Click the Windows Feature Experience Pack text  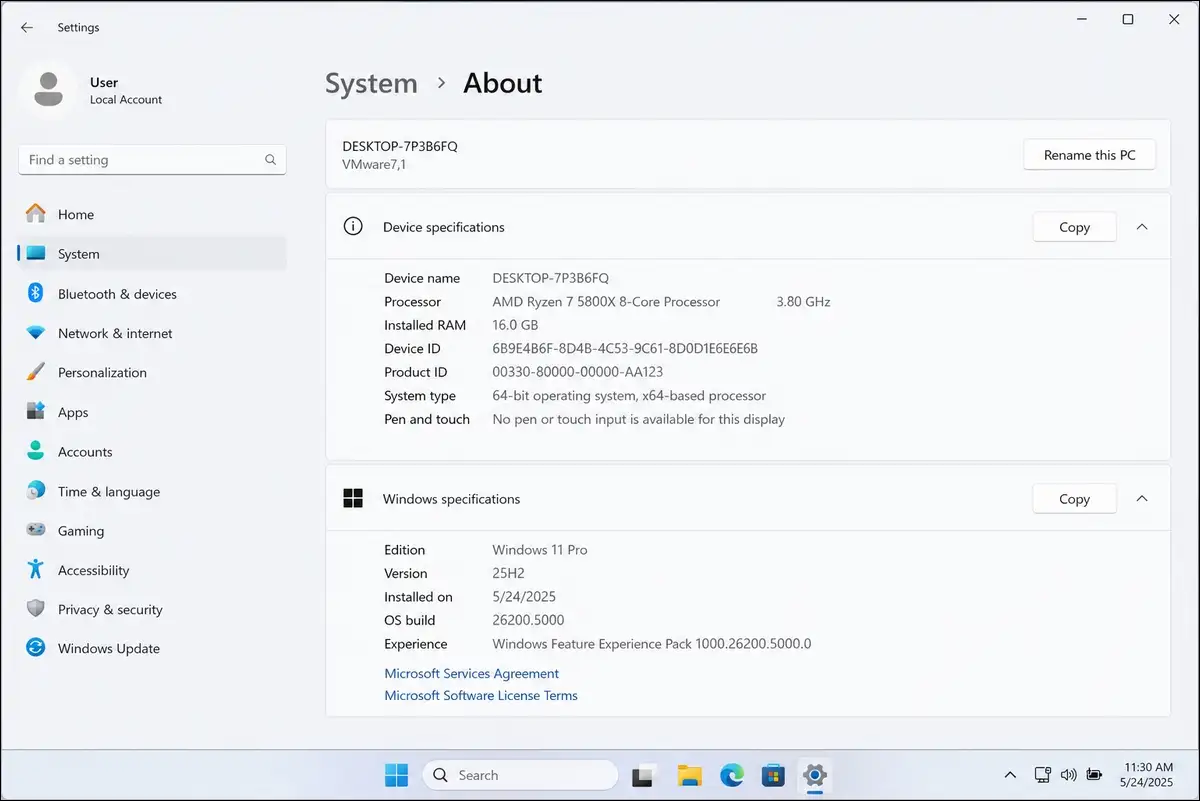point(652,644)
